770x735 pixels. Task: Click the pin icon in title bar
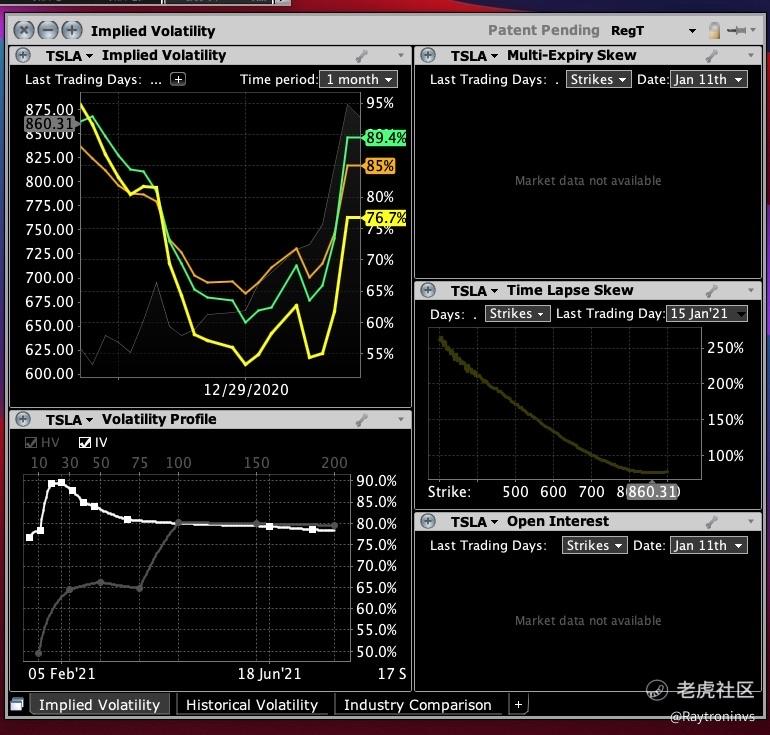737,30
